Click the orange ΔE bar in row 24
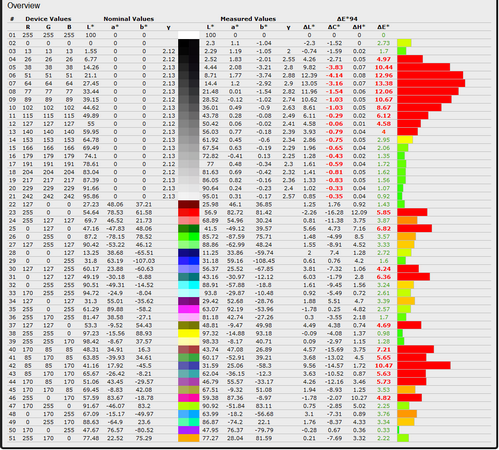This screenshot has width=499, height=450. point(407,220)
